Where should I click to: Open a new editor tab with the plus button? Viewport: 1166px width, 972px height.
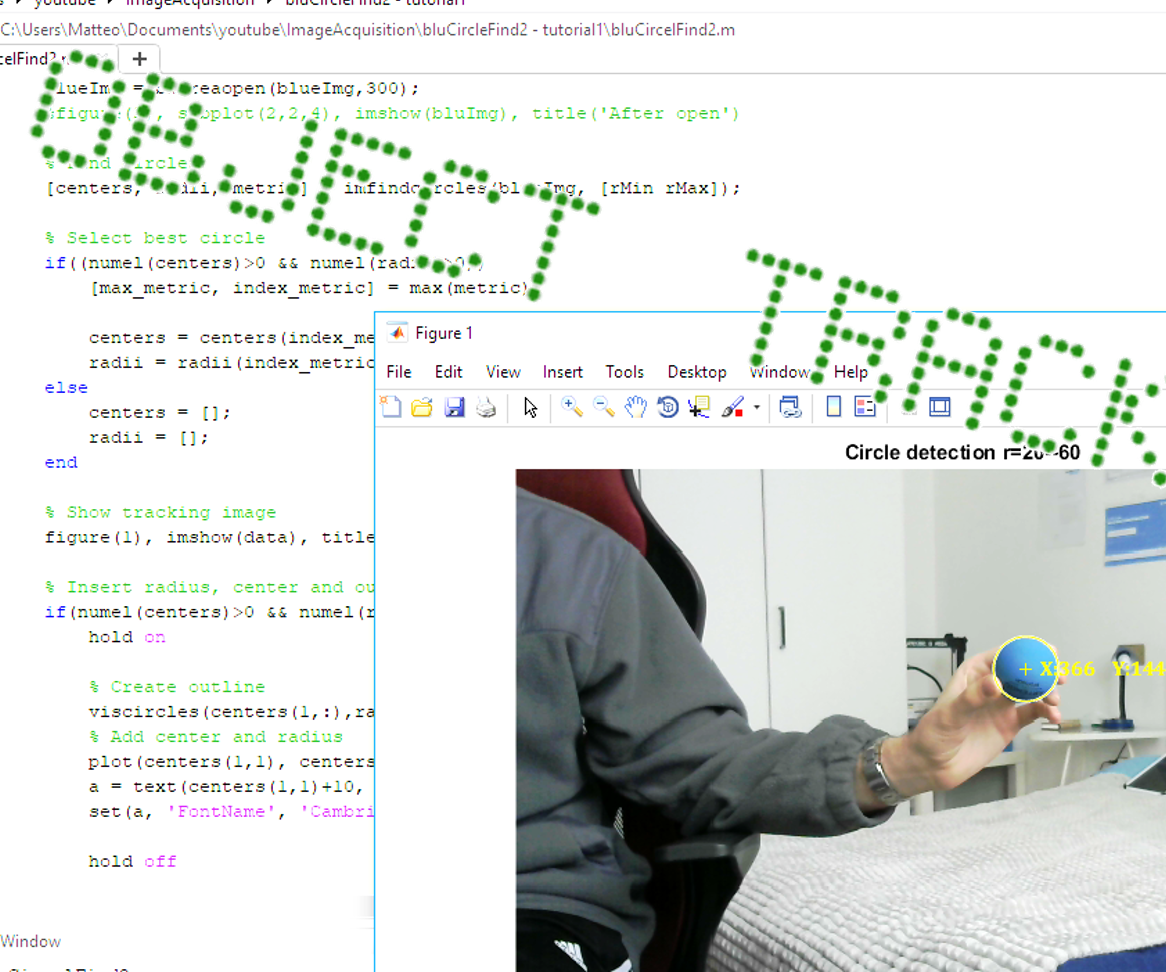pos(139,59)
